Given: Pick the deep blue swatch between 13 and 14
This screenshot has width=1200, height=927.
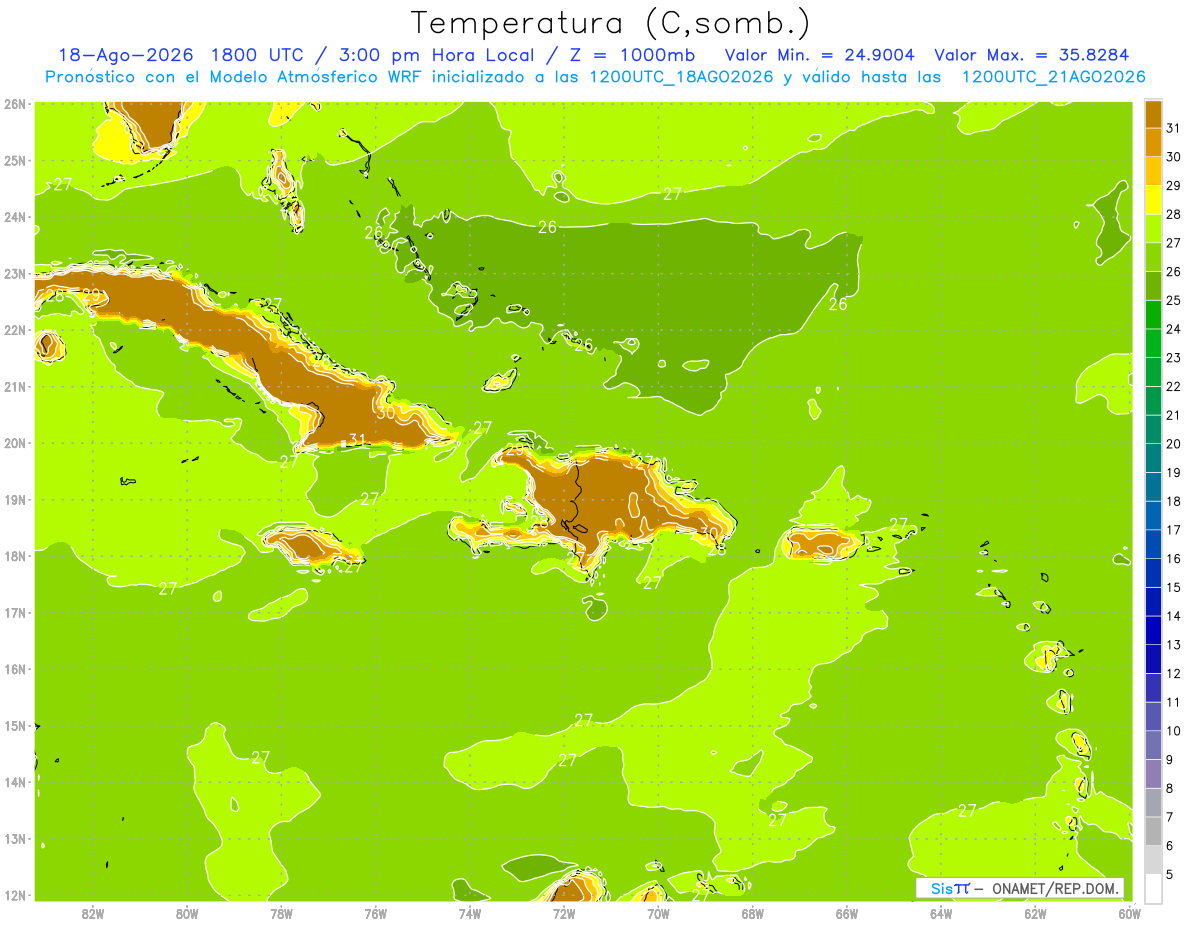Looking at the screenshot, I should [1153, 630].
